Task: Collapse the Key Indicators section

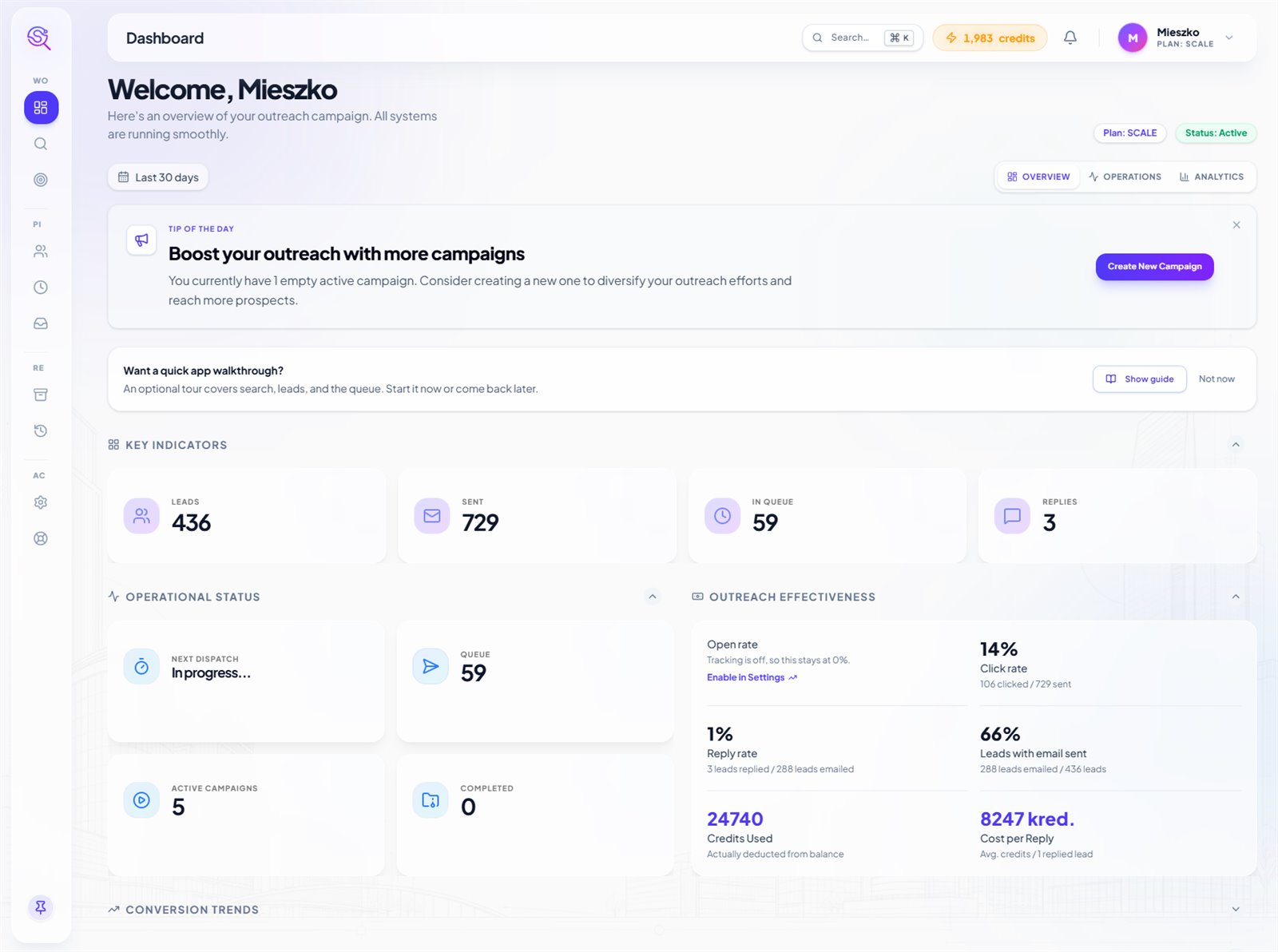Action: pos(1236,445)
